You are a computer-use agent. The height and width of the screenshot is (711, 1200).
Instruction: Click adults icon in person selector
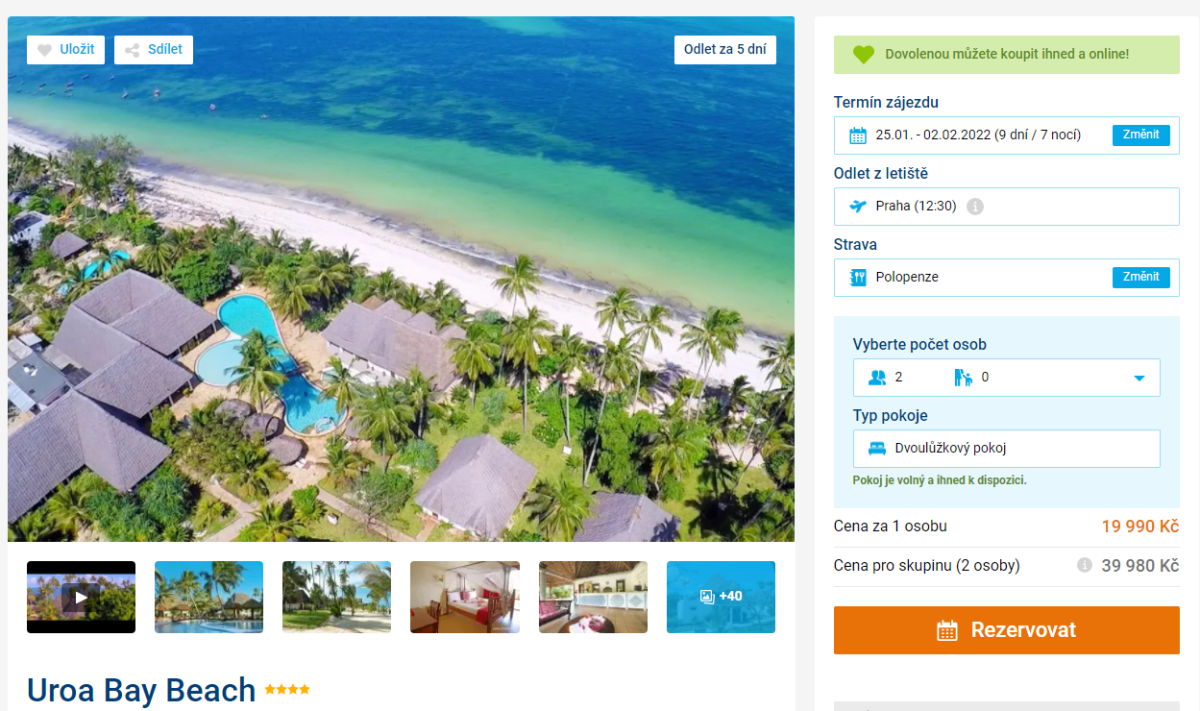pos(878,377)
